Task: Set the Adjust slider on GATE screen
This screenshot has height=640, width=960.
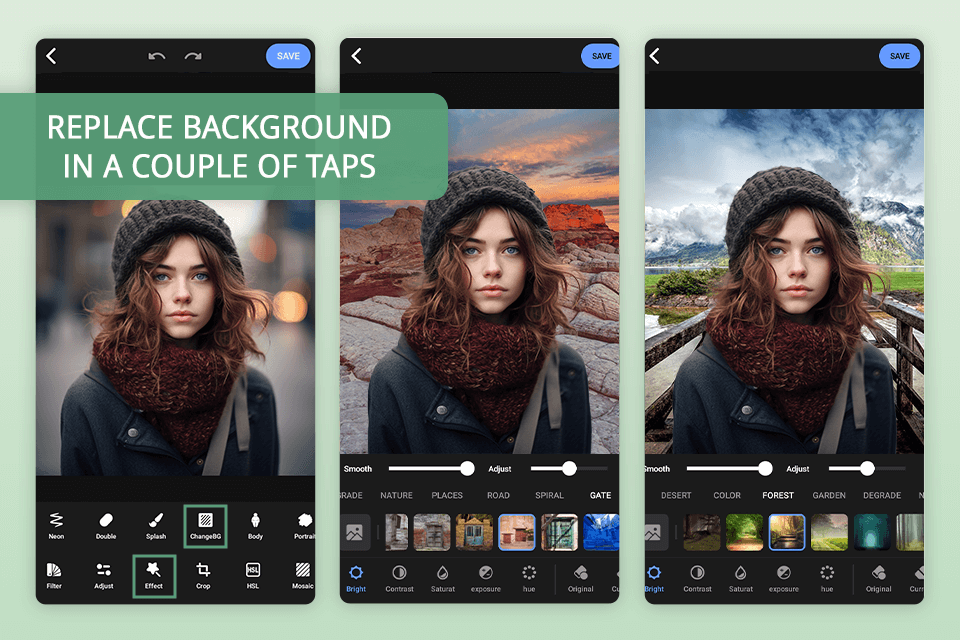Action: (569, 469)
